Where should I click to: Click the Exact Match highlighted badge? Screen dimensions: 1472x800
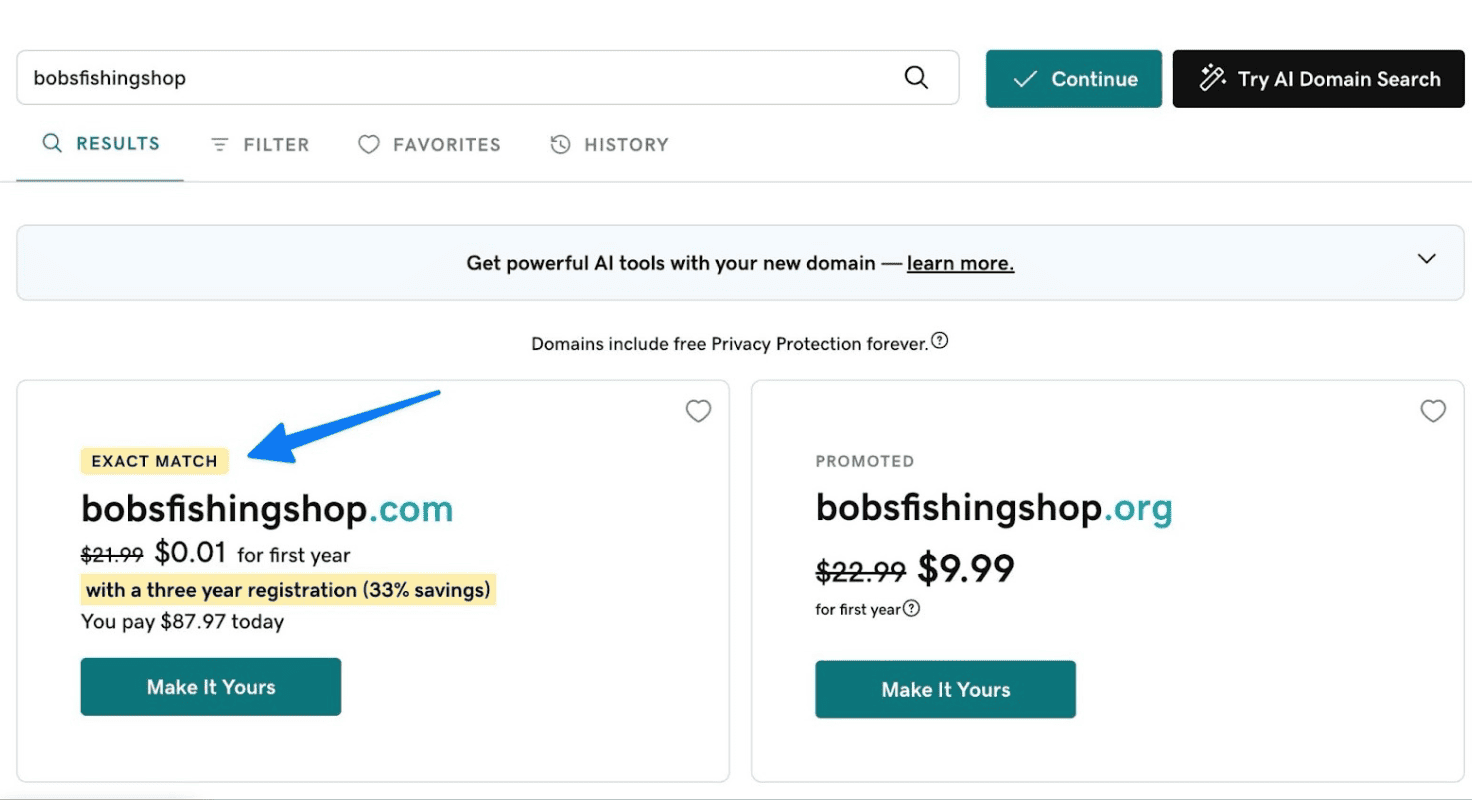[x=154, y=461]
